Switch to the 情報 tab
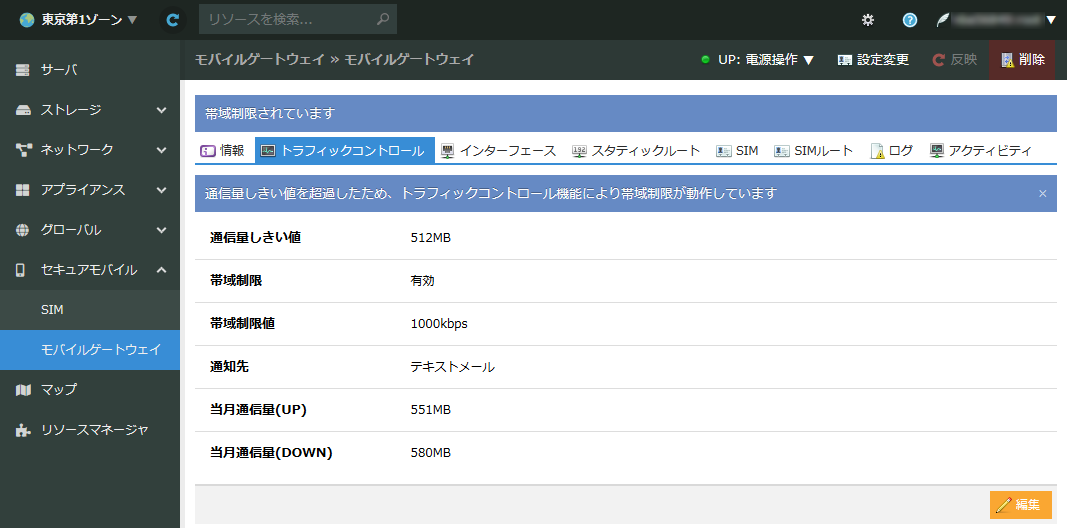This screenshot has width=1067, height=528. (223, 150)
